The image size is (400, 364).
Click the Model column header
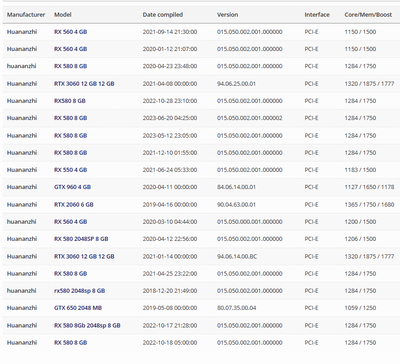[x=63, y=15]
